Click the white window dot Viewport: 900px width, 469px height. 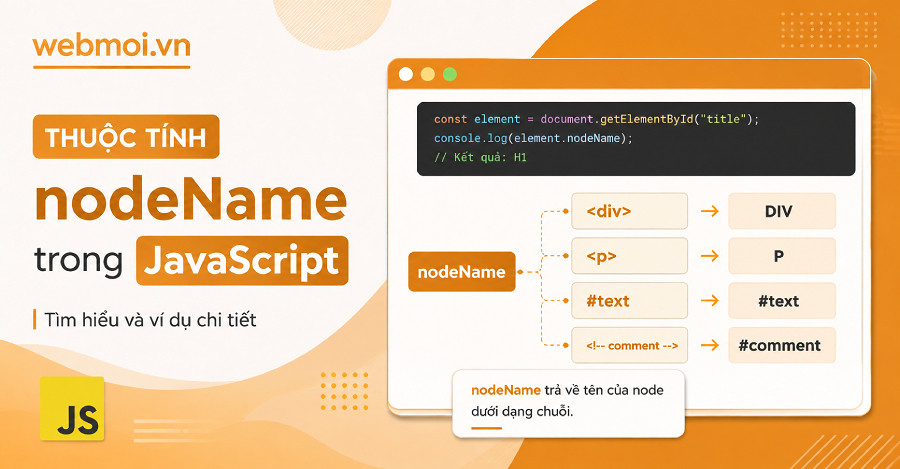click(406, 74)
